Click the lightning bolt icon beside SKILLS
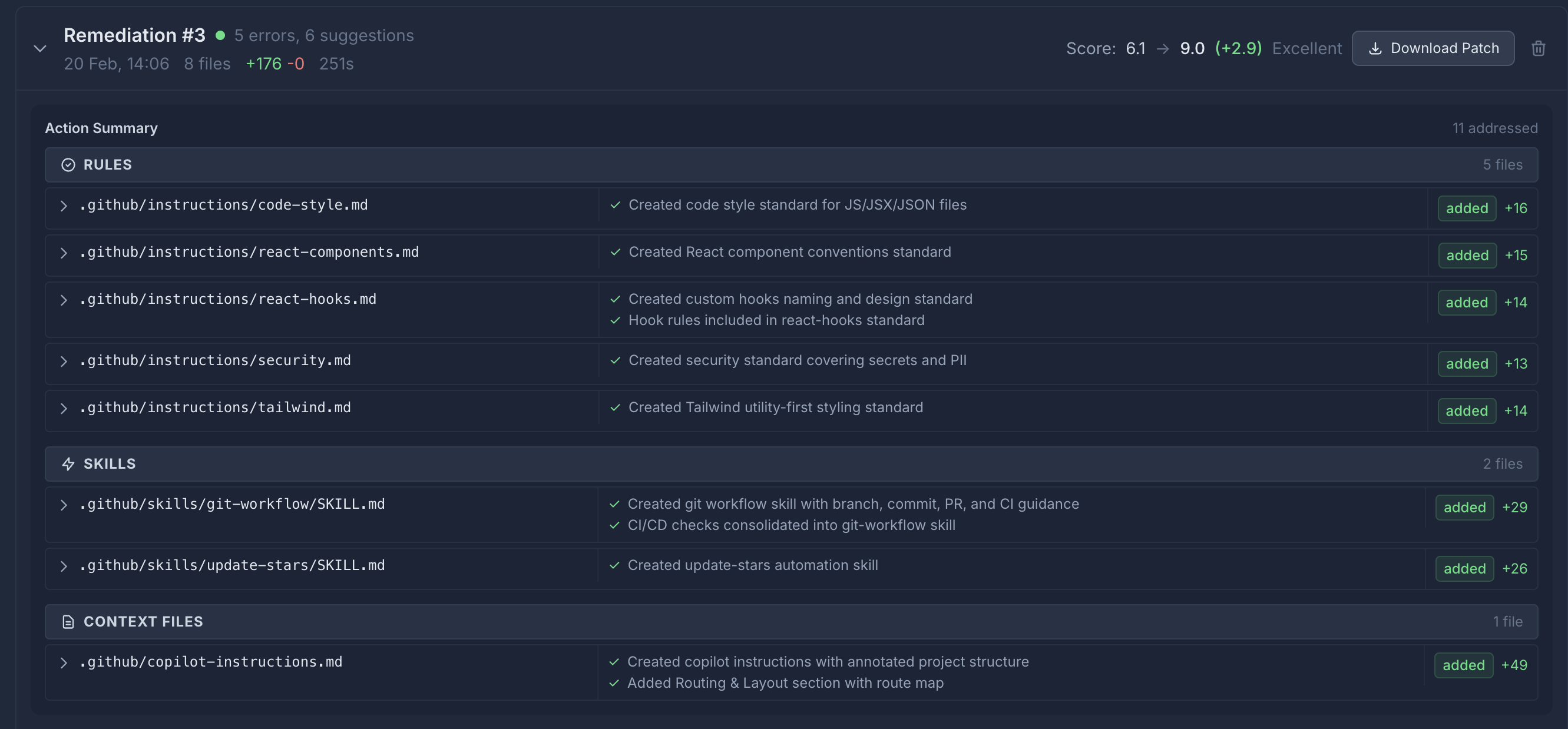Image resolution: width=1568 pixels, height=729 pixels. tap(68, 463)
